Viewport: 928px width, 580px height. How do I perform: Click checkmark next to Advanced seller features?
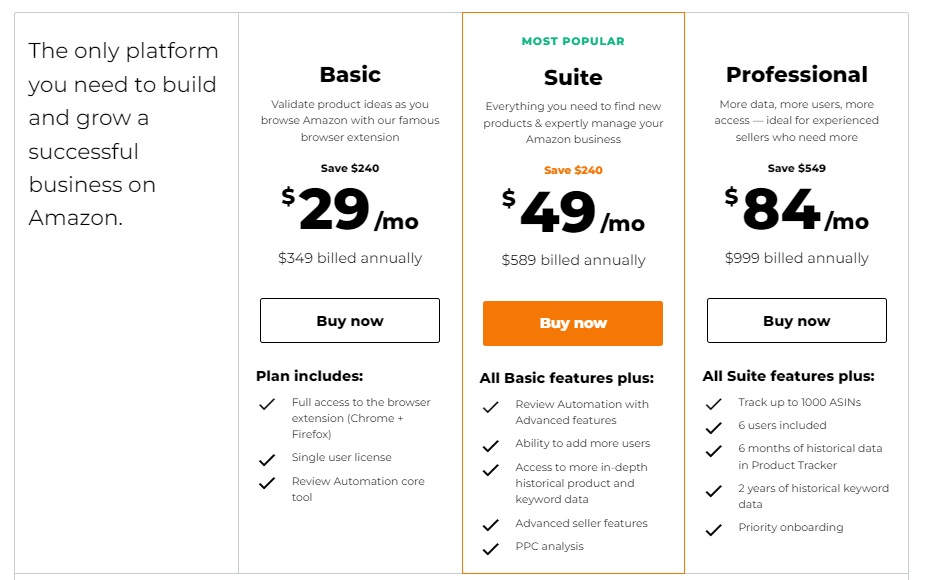pos(490,525)
